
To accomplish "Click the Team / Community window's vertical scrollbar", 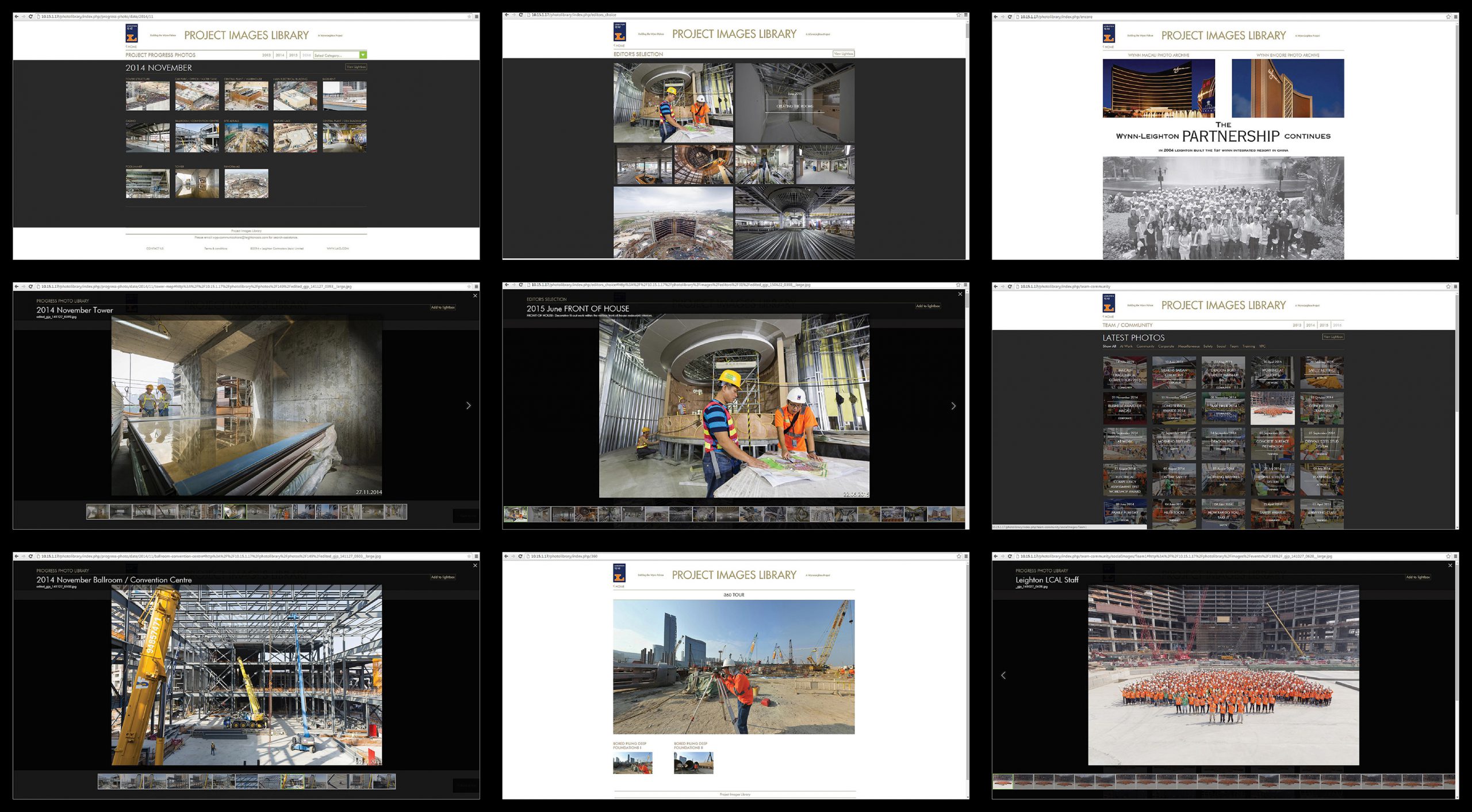I will click(x=1456, y=409).
